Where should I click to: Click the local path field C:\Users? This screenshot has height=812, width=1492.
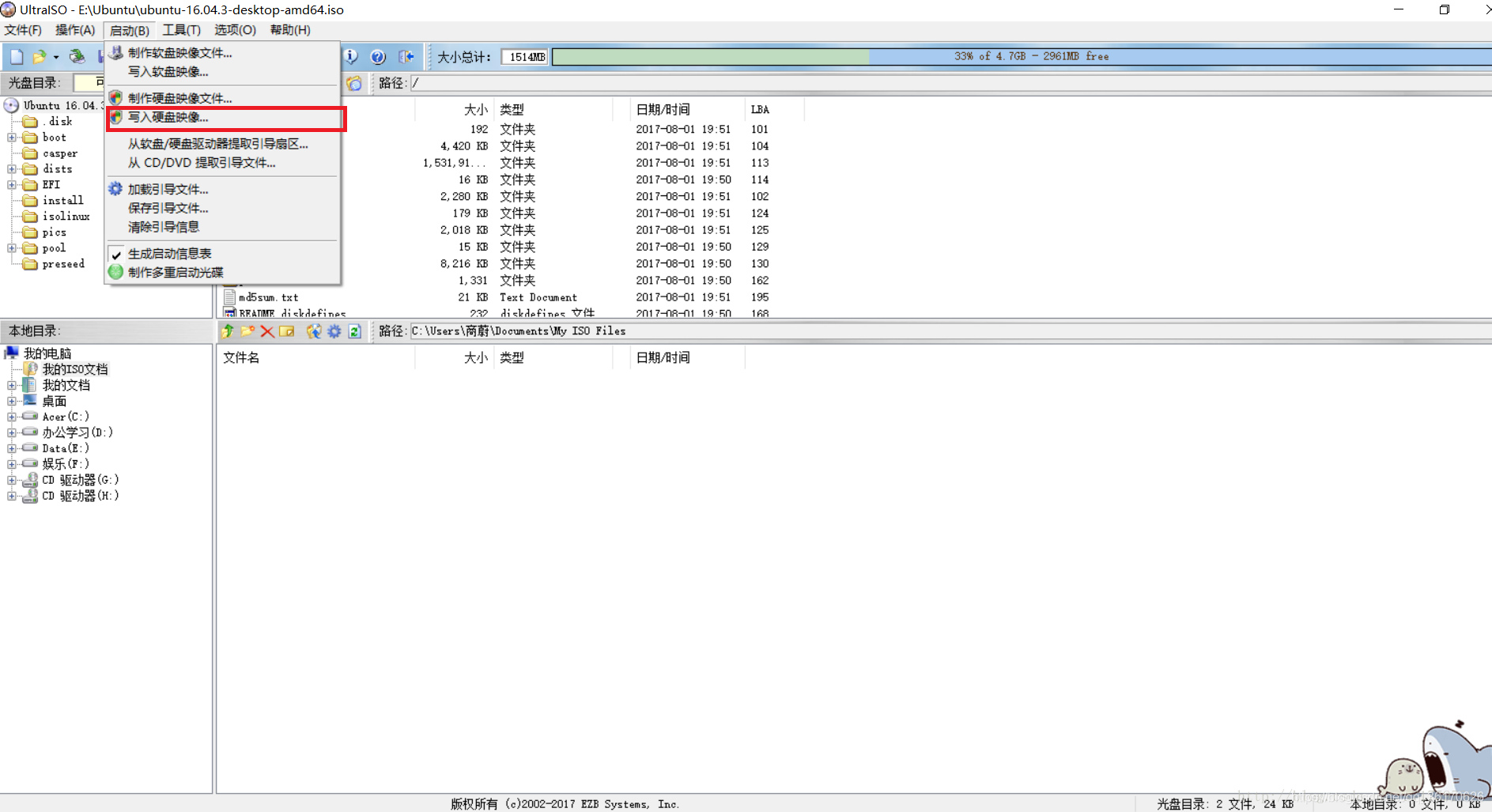(950, 331)
